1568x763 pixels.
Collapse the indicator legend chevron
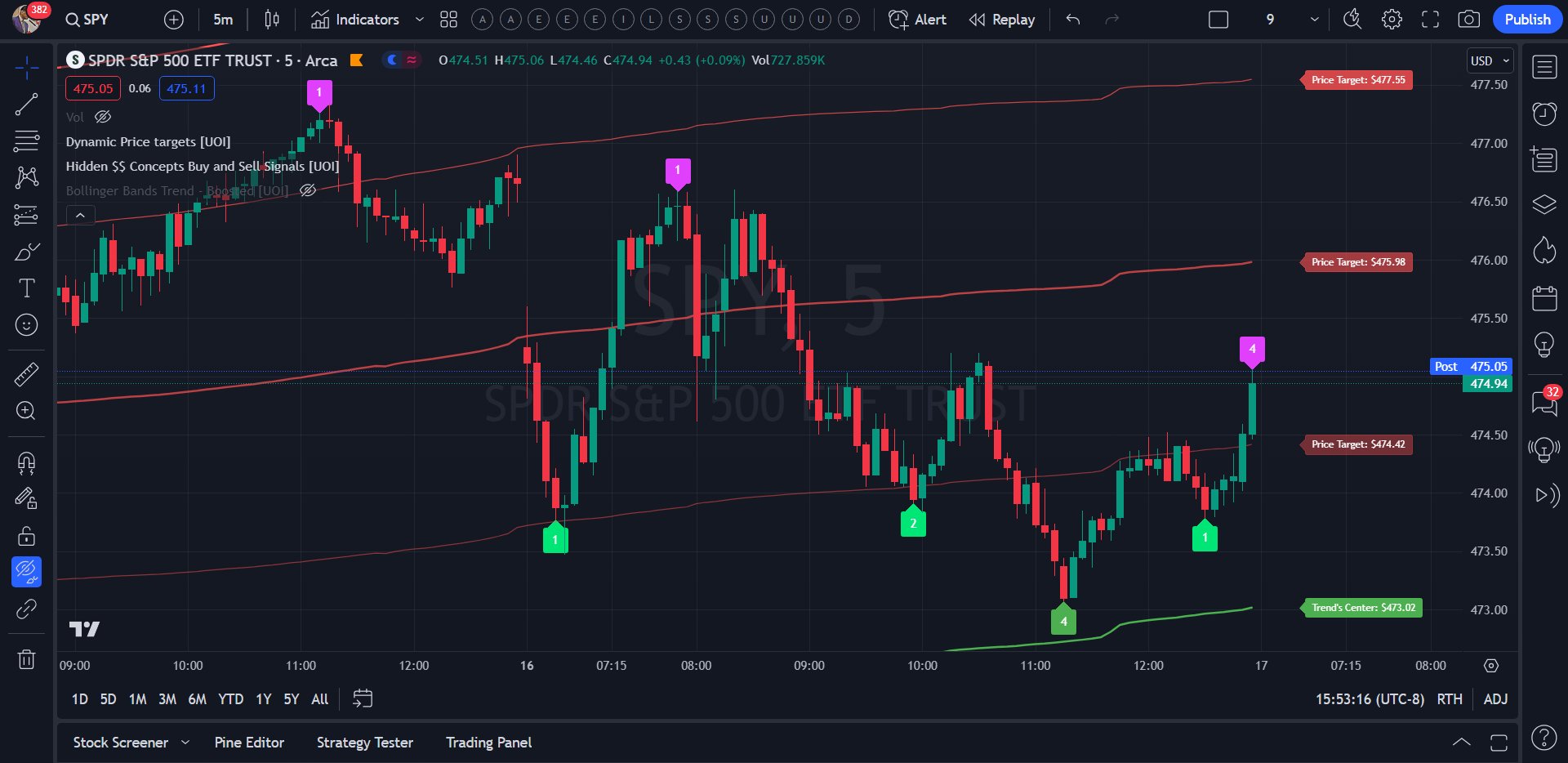(80, 215)
